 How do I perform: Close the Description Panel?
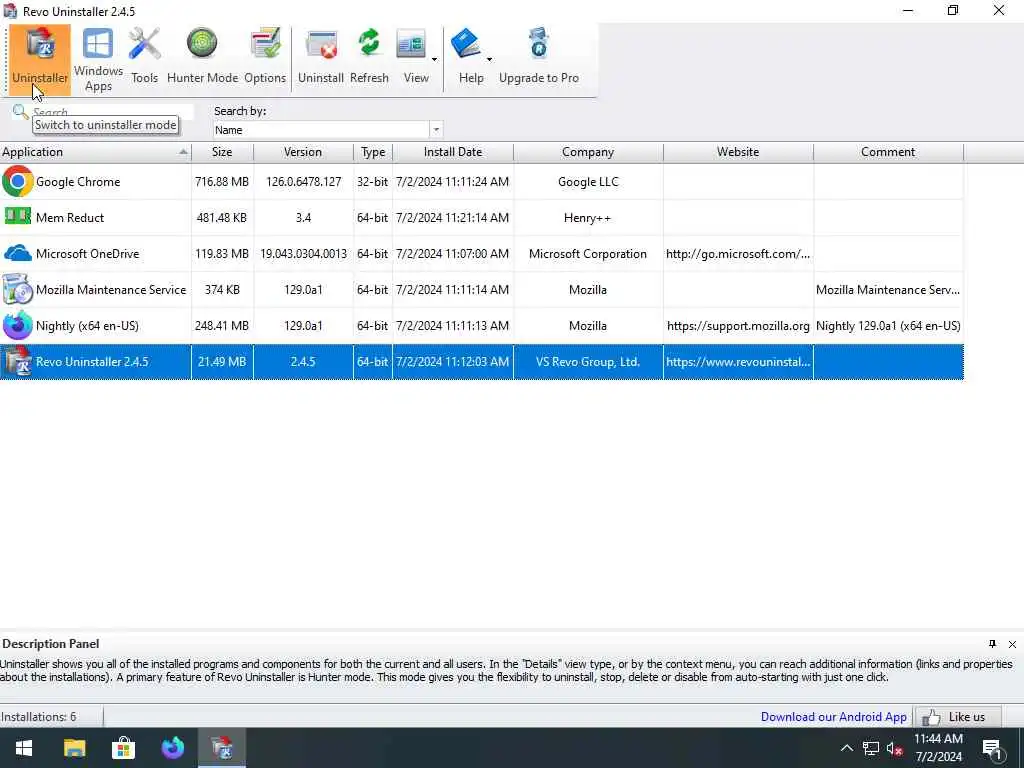[1012, 644]
